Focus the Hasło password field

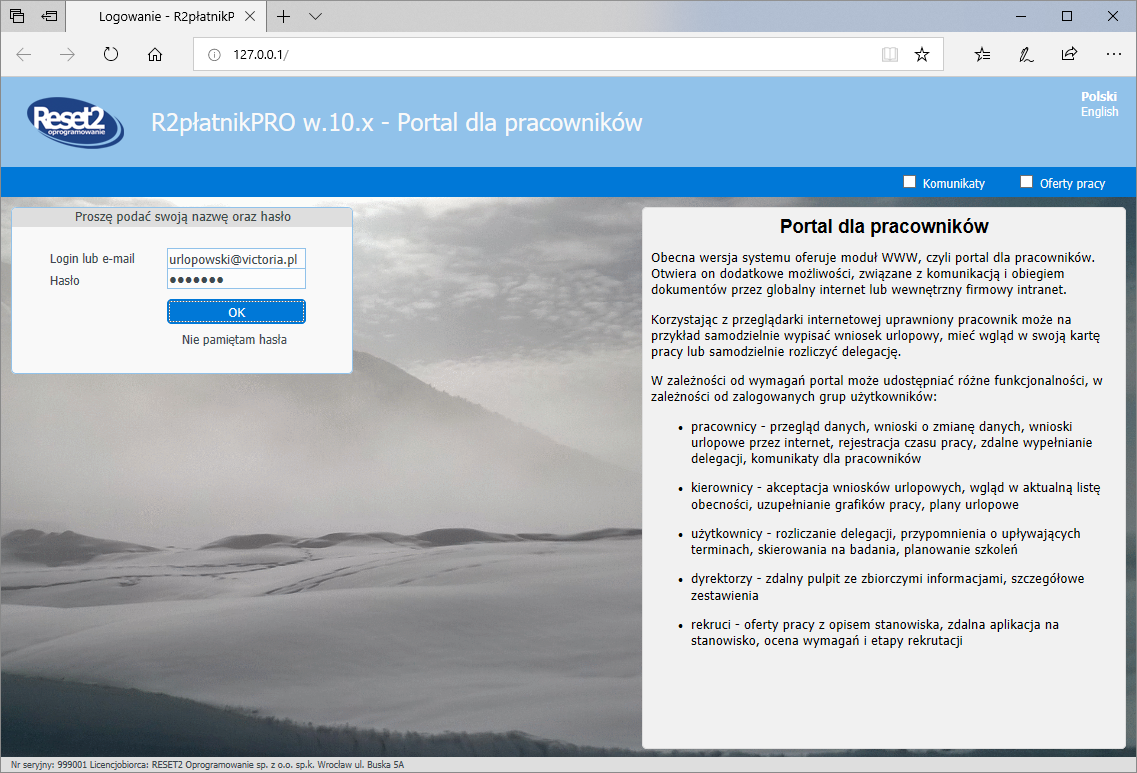[x=236, y=280]
